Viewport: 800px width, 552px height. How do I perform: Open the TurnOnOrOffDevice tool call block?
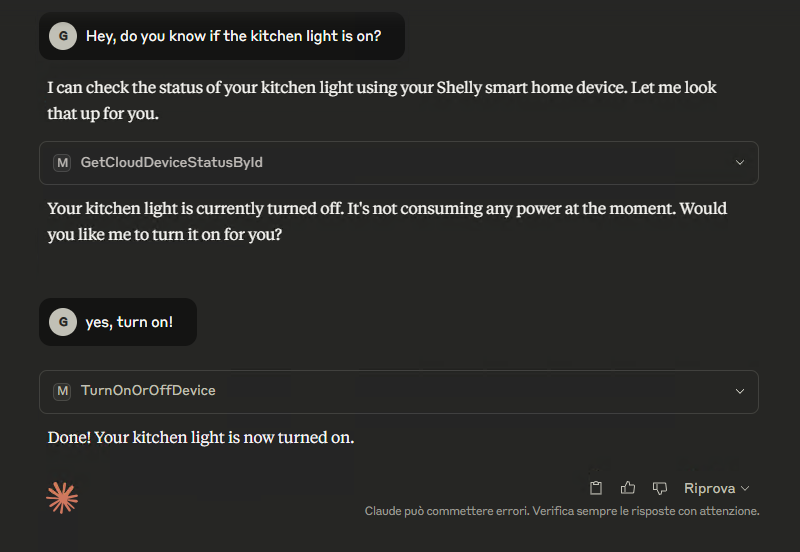pos(399,392)
